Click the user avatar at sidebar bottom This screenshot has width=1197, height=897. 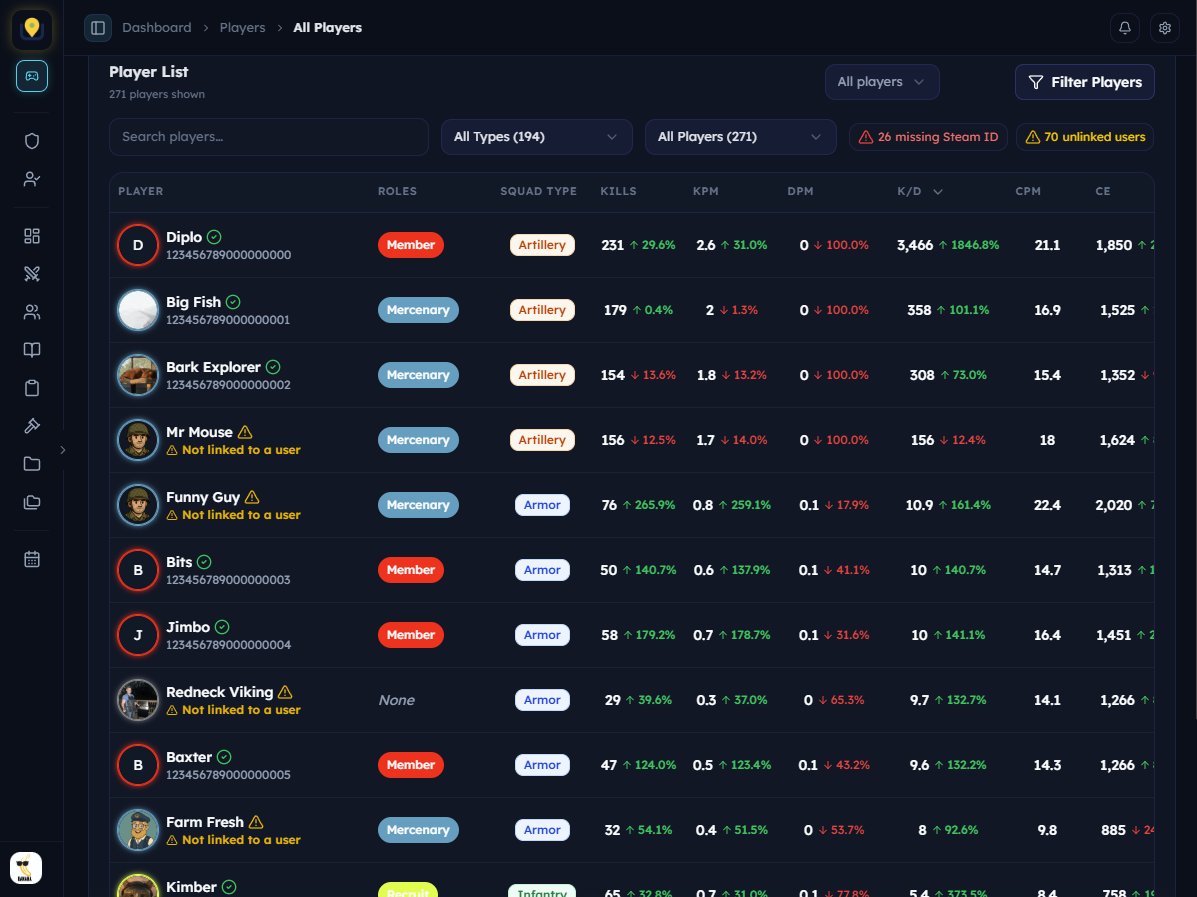pos(26,868)
